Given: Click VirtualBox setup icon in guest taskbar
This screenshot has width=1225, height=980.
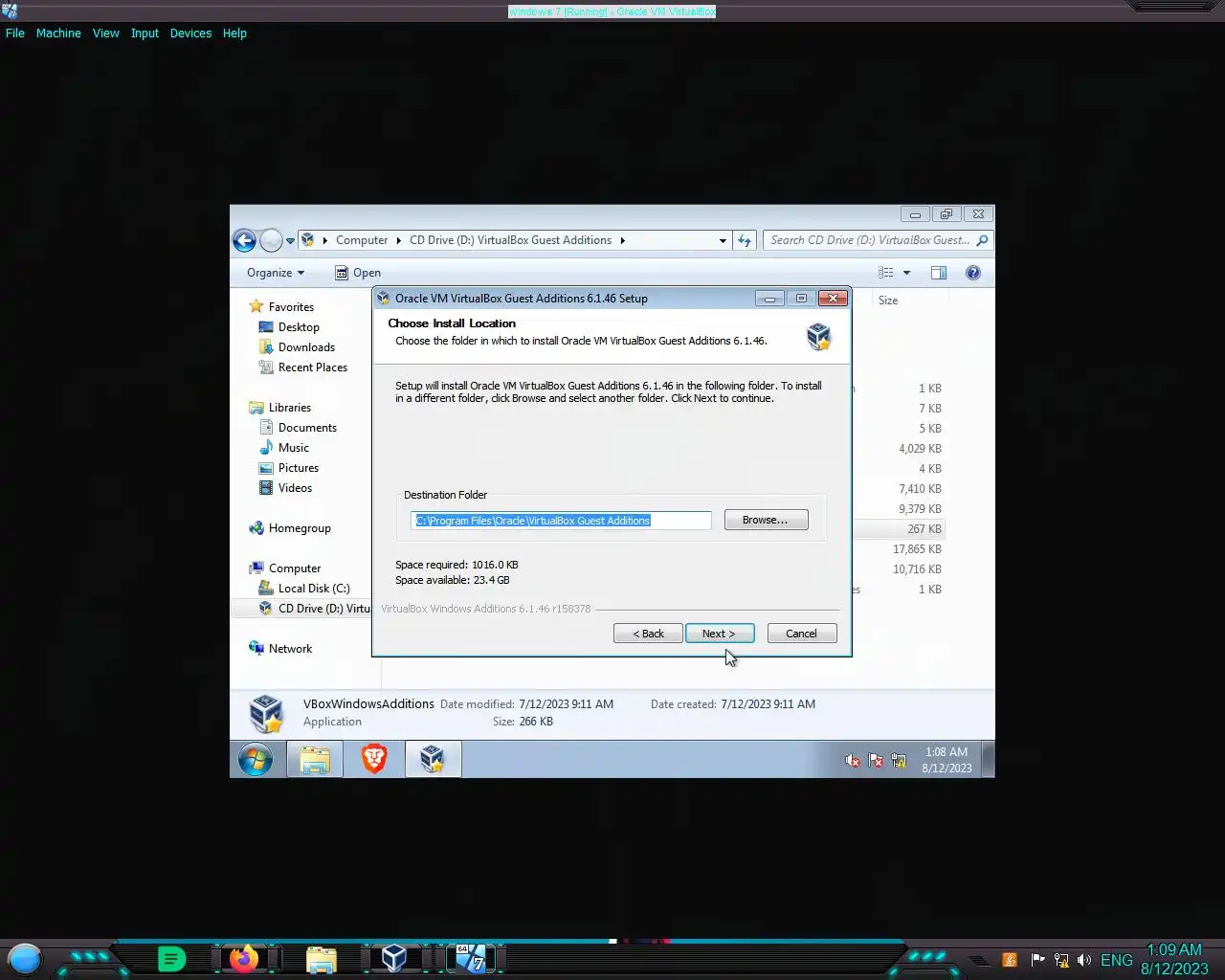Looking at the screenshot, I should [433, 760].
